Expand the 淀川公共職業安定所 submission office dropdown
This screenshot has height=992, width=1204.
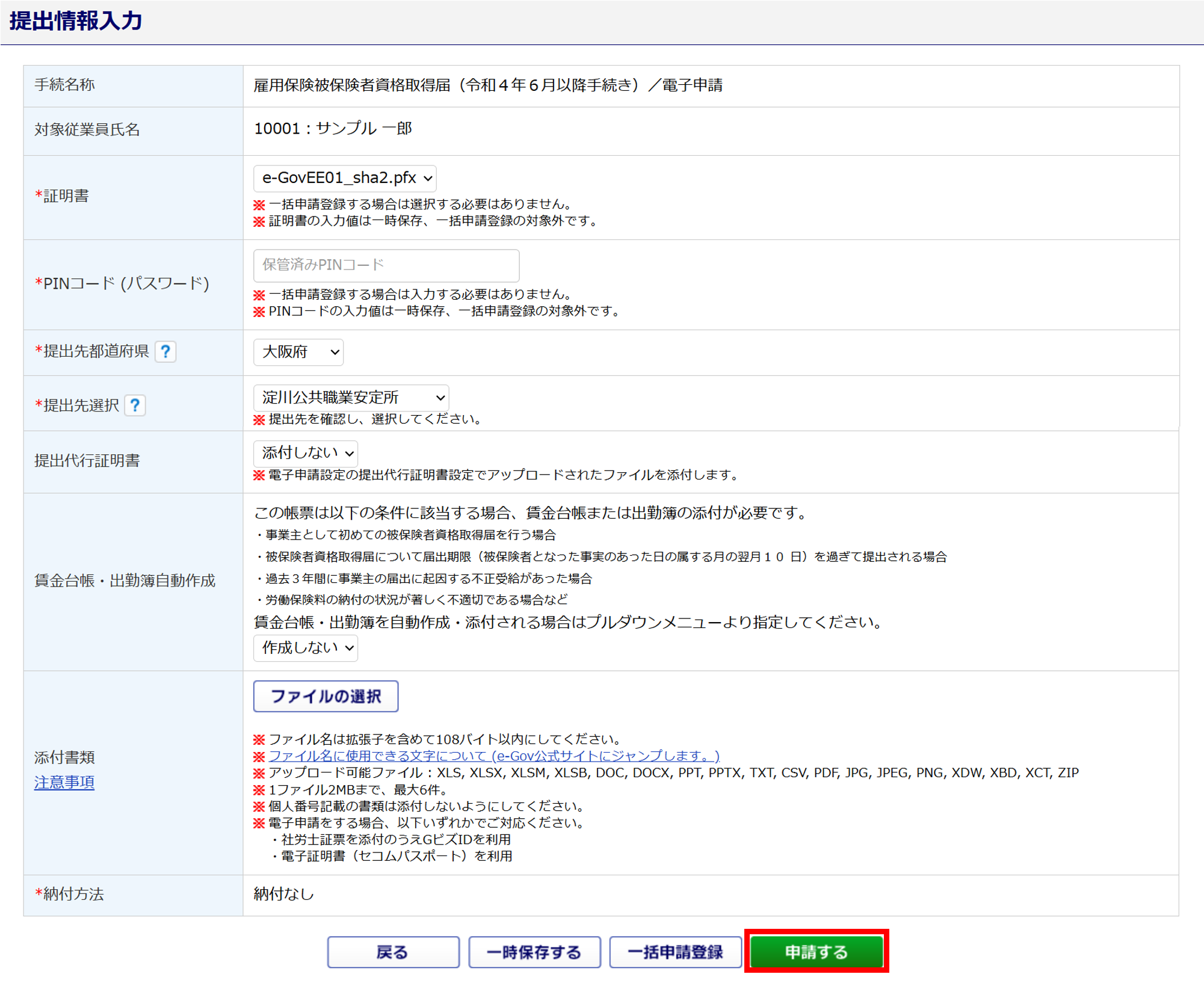tap(351, 398)
